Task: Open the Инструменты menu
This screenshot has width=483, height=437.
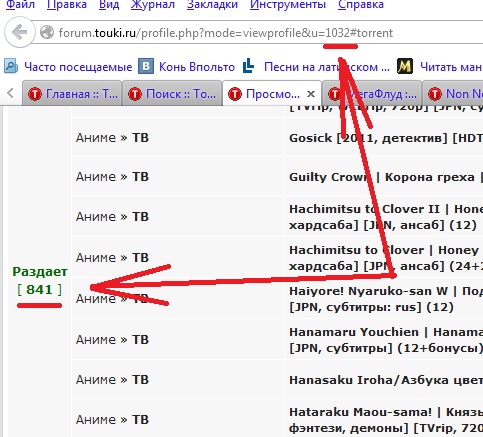Action: [288, 5]
